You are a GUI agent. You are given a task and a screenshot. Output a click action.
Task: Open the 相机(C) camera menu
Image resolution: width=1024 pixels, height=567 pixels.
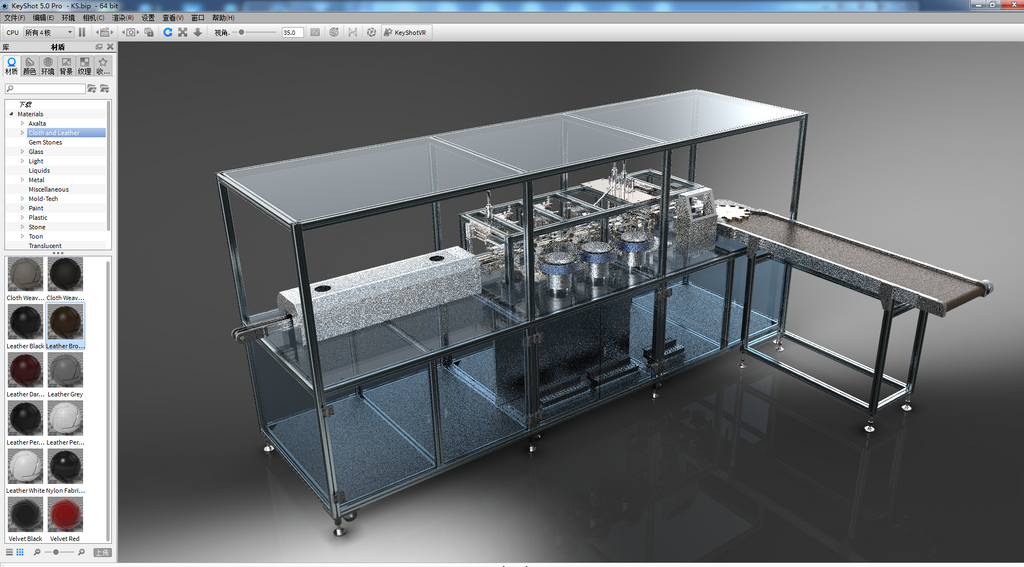93,18
